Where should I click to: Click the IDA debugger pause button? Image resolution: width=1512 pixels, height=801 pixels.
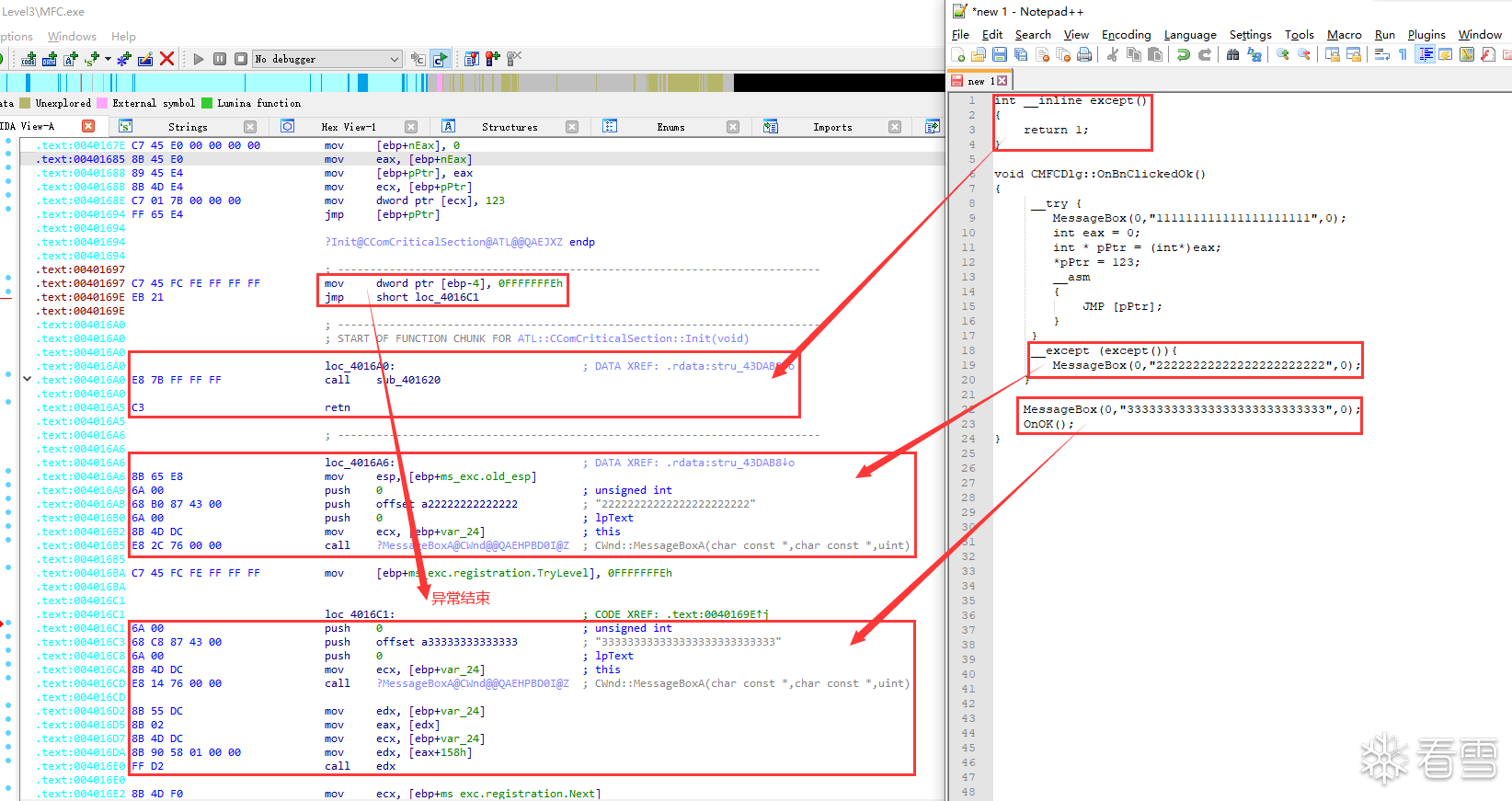[220, 59]
